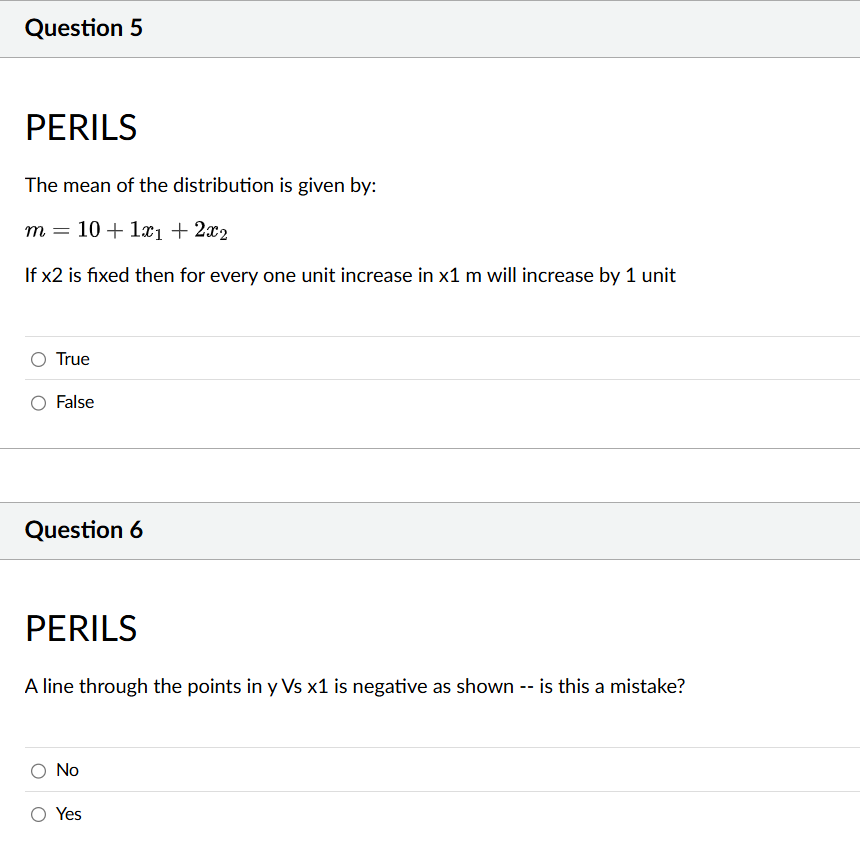Click the Question 5 header bar
Viewport: 860px width, 855px height.
point(430,28)
